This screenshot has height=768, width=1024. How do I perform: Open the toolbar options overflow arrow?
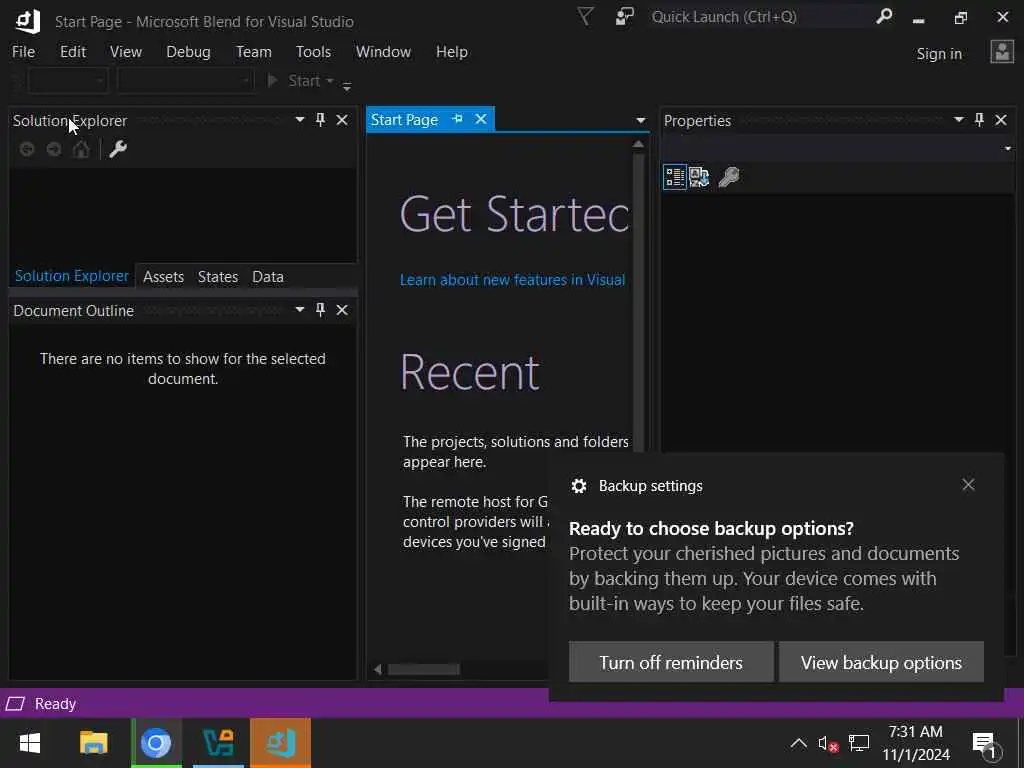pos(347,86)
